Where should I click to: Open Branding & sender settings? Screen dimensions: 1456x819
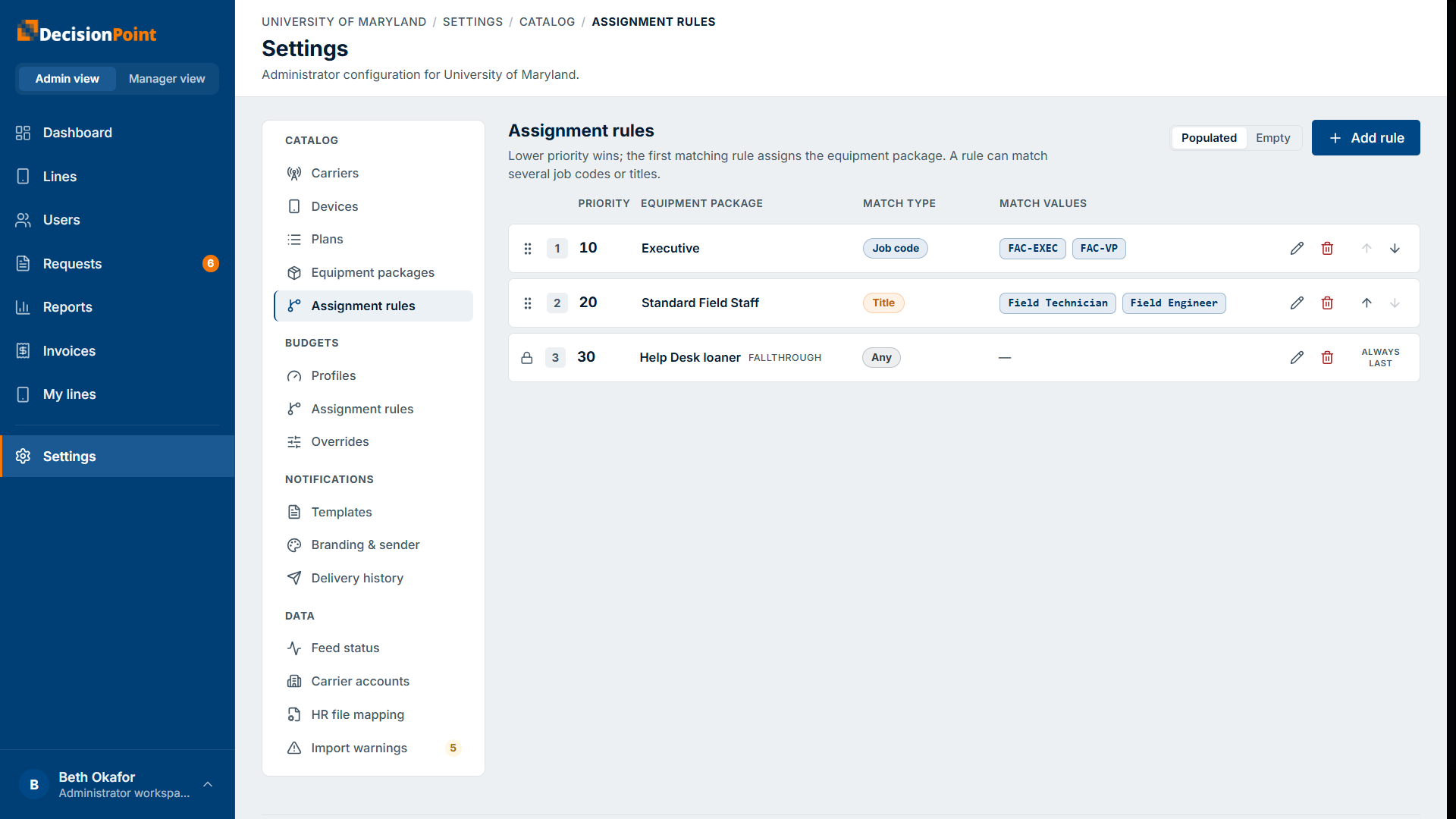click(373, 545)
